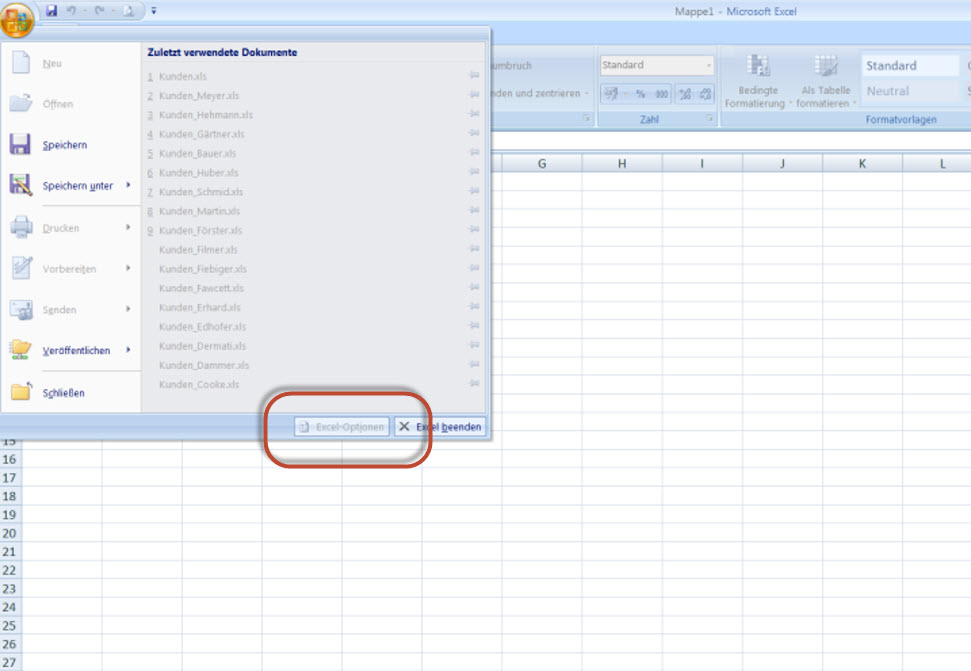Select the column H header
This screenshot has height=671, width=971.
pyautogui.click(x=621, y=163)
